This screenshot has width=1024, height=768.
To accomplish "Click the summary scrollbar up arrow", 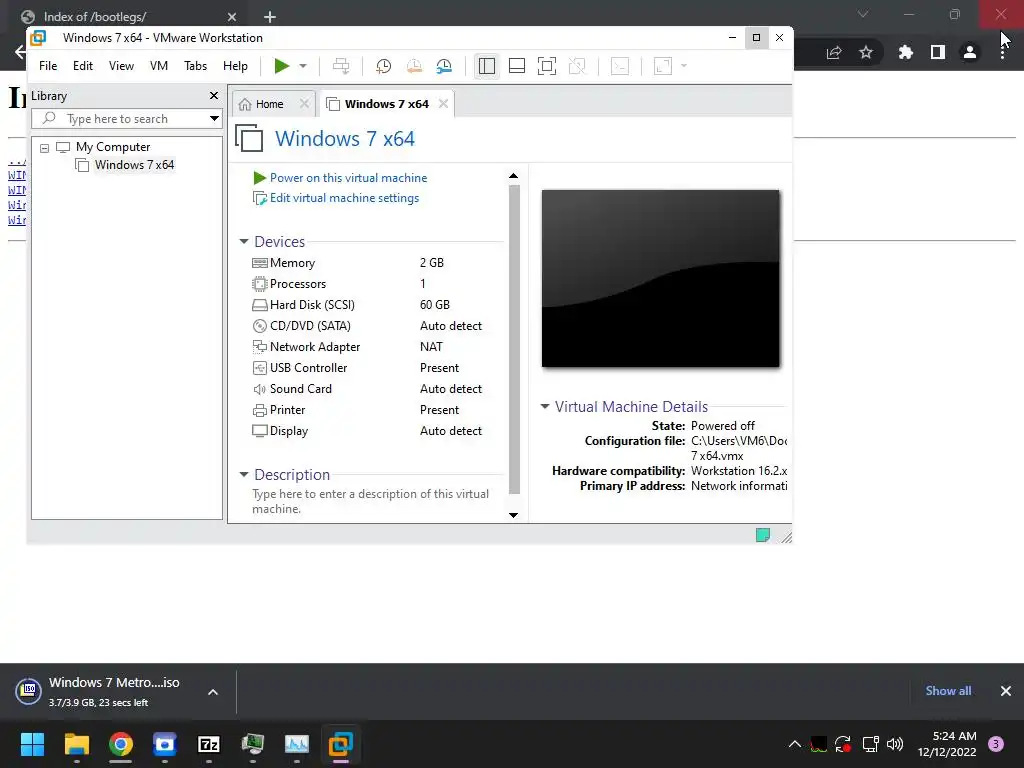I will pos(513,176).
